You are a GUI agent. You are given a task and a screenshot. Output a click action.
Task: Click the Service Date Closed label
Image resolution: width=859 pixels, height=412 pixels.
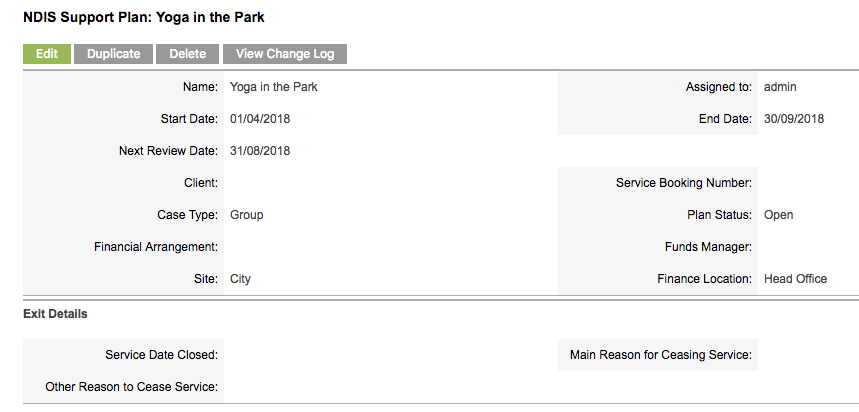[162, 355]
